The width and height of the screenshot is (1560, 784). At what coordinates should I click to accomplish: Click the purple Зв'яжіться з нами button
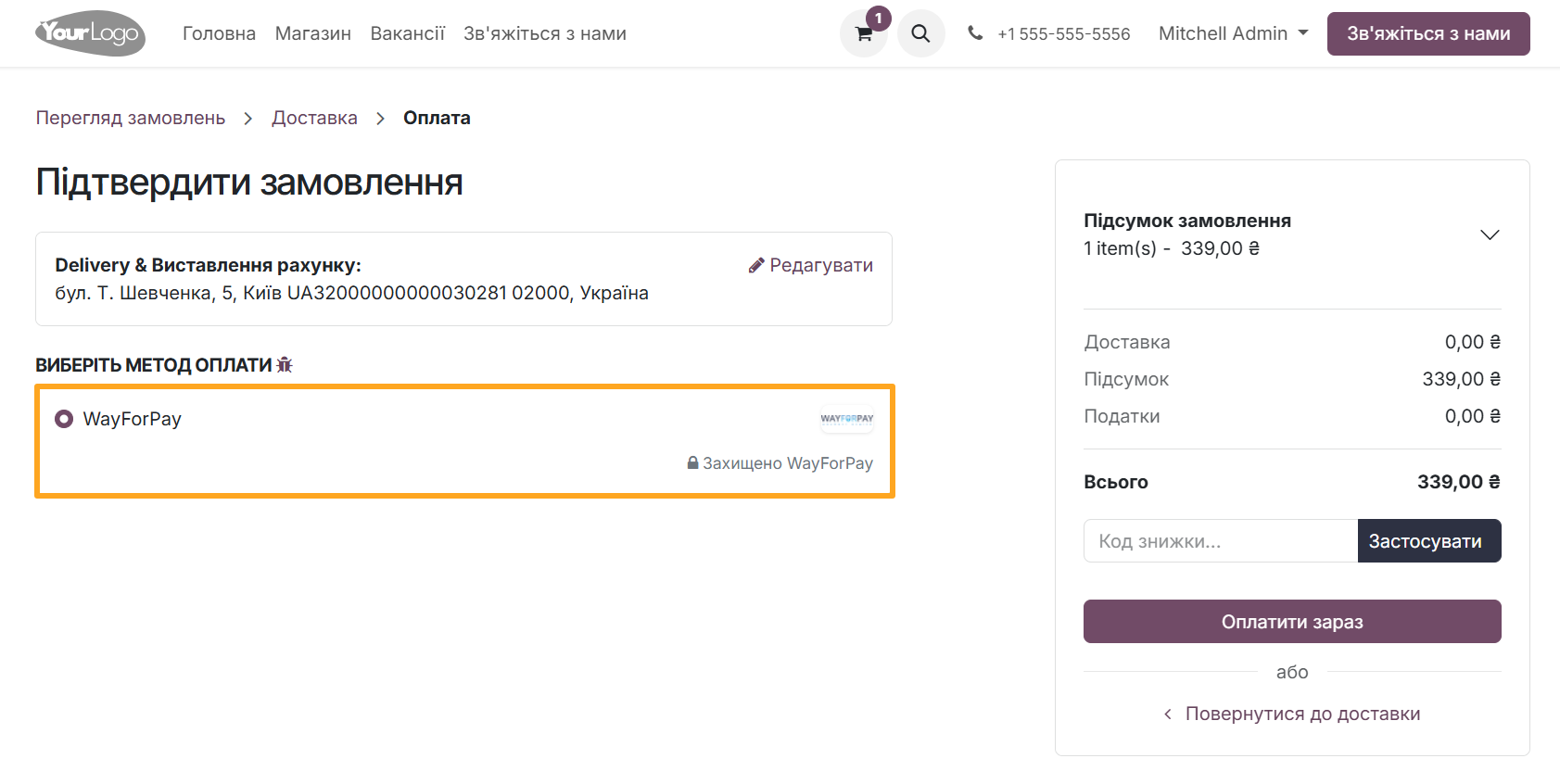[x=1427, y=33]
